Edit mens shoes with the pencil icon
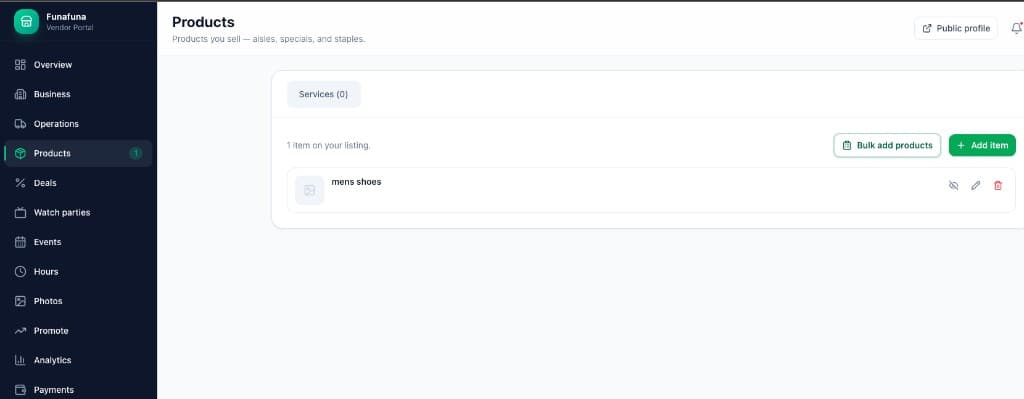The image size is (1024, 399). pos(976,185)
